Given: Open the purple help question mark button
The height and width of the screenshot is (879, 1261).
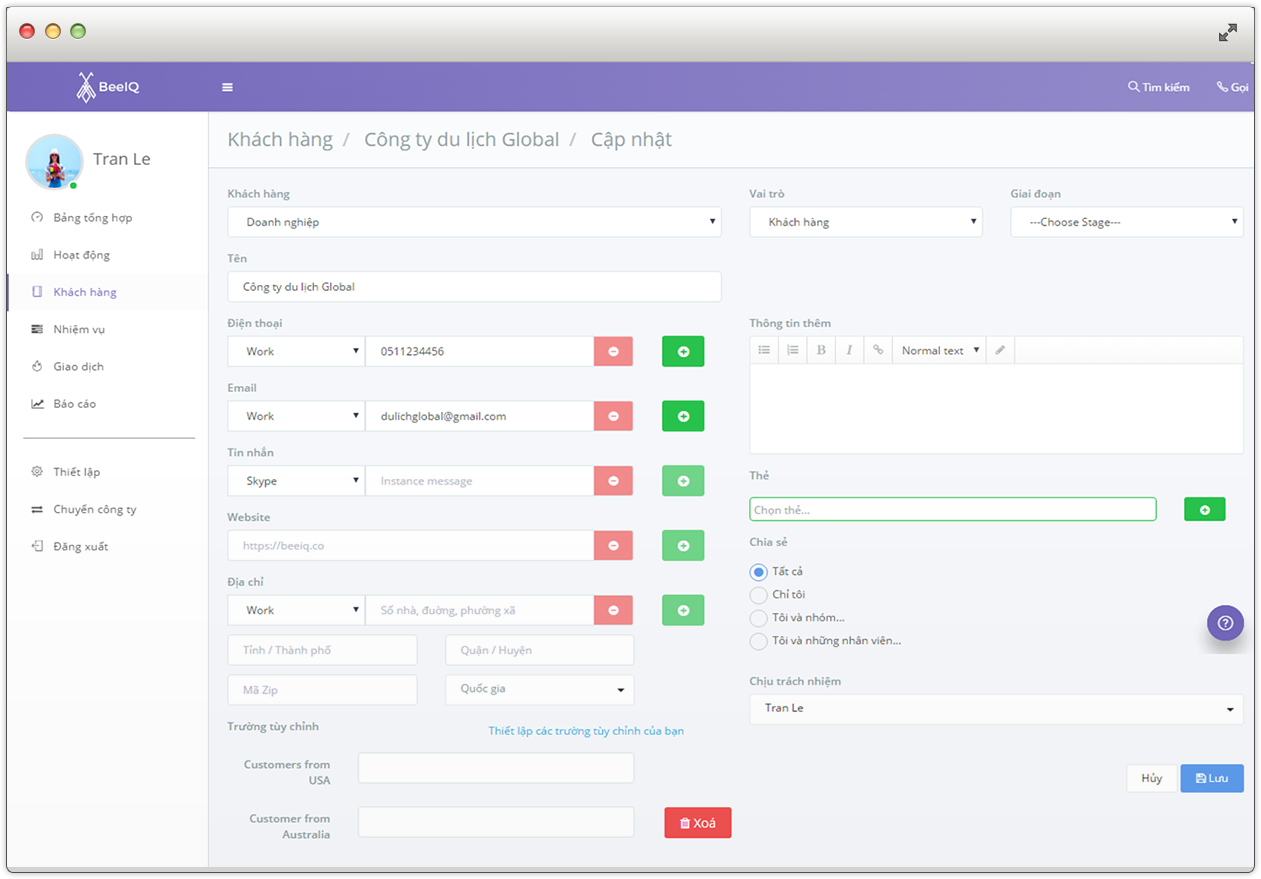Looking at the screenshot, I should click(x=1225, y=622).
